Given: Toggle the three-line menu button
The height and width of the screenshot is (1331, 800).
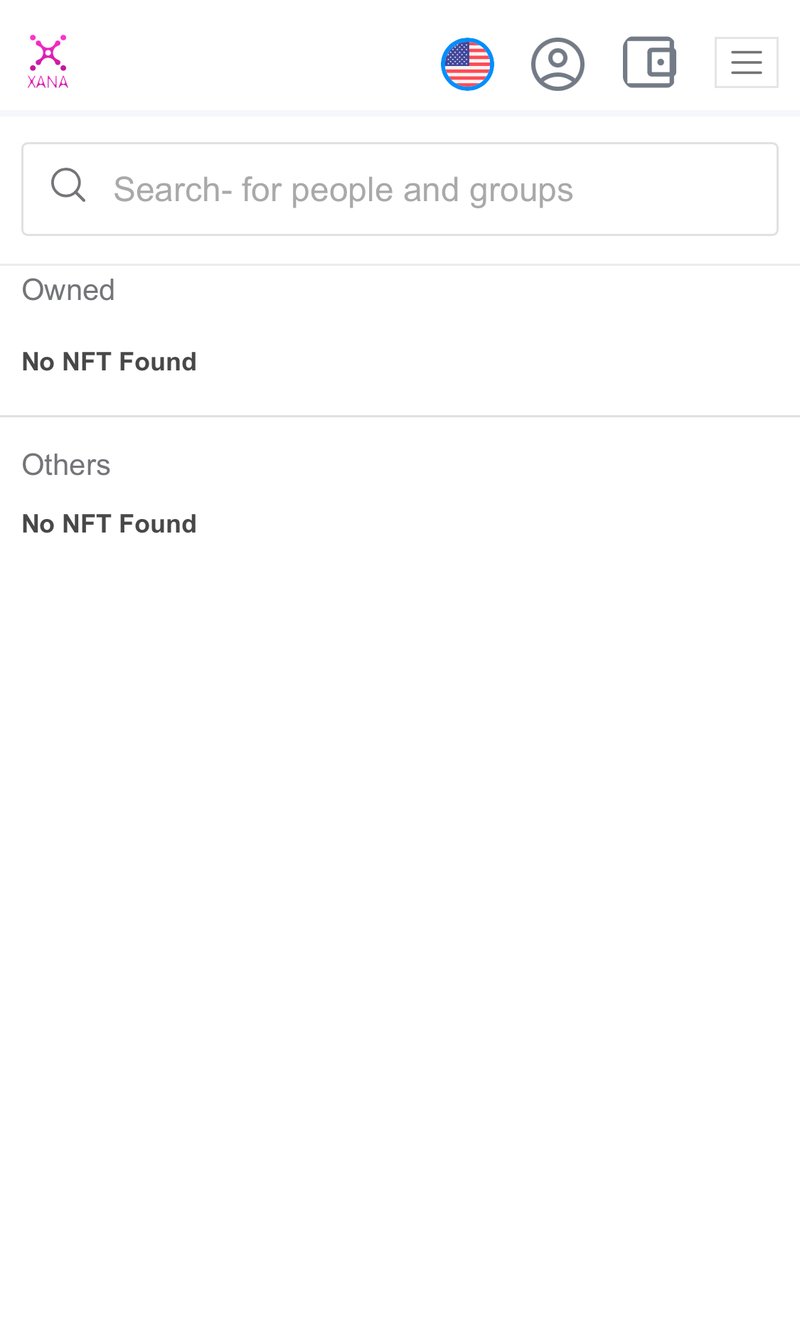Looking at the screenshot, I should pyautogui.click(x=746, y=63).
